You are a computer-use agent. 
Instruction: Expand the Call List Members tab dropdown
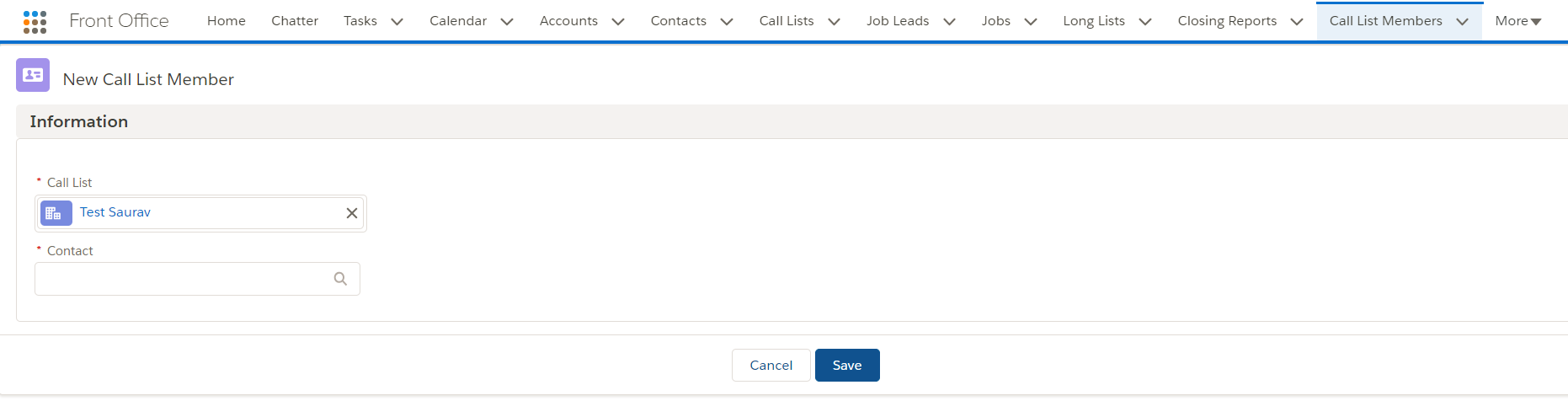coord(1463,21)
